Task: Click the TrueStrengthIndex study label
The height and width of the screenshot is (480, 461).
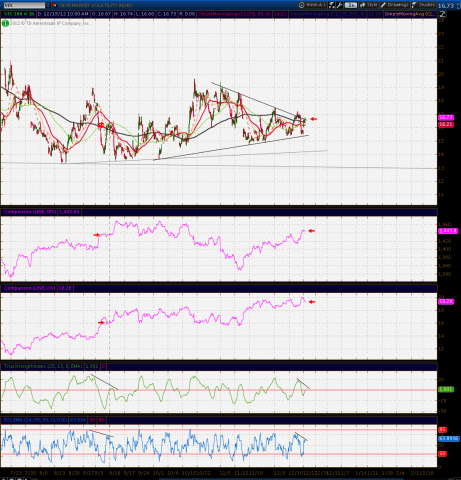Action: (x=43, y=366)
